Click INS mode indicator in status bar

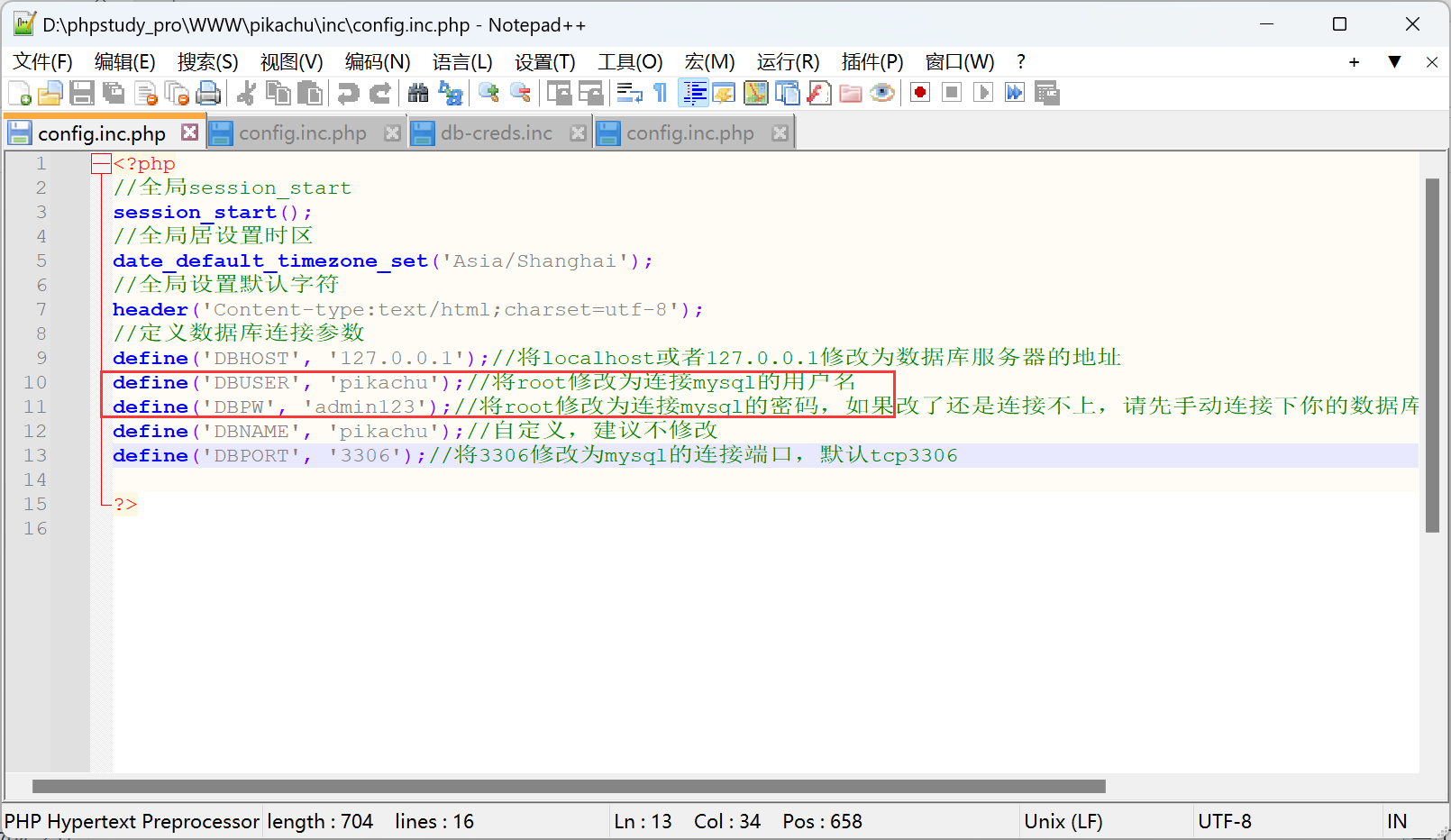click(x=1397, y=821)
